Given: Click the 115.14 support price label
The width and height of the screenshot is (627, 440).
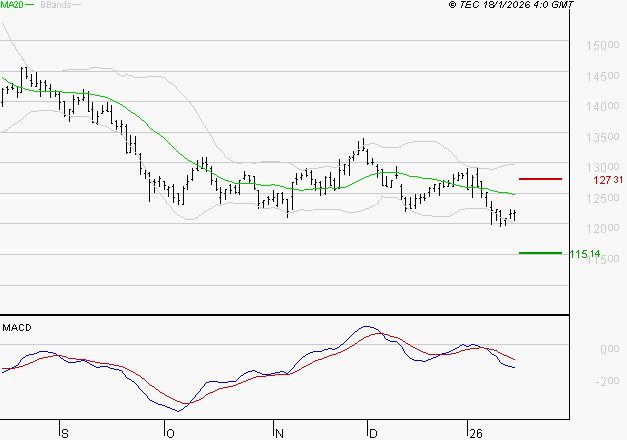Looking at the screenshot, I should pos(584,254).
